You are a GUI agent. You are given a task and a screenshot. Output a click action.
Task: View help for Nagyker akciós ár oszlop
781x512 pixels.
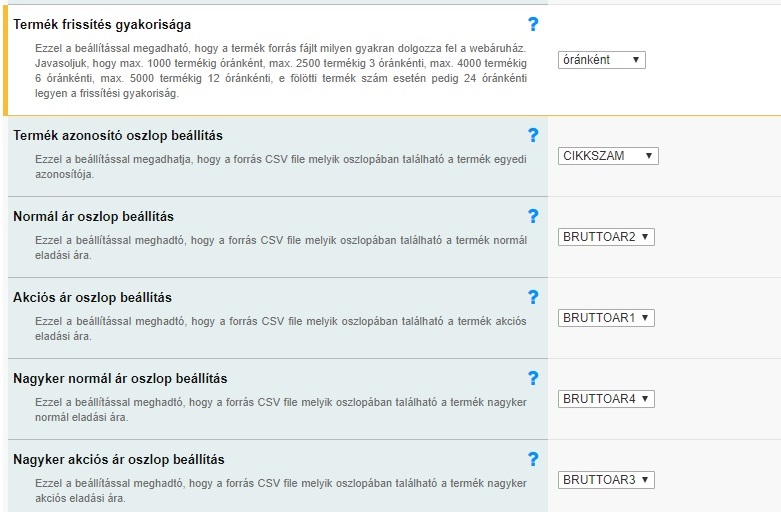pos(533,459)
